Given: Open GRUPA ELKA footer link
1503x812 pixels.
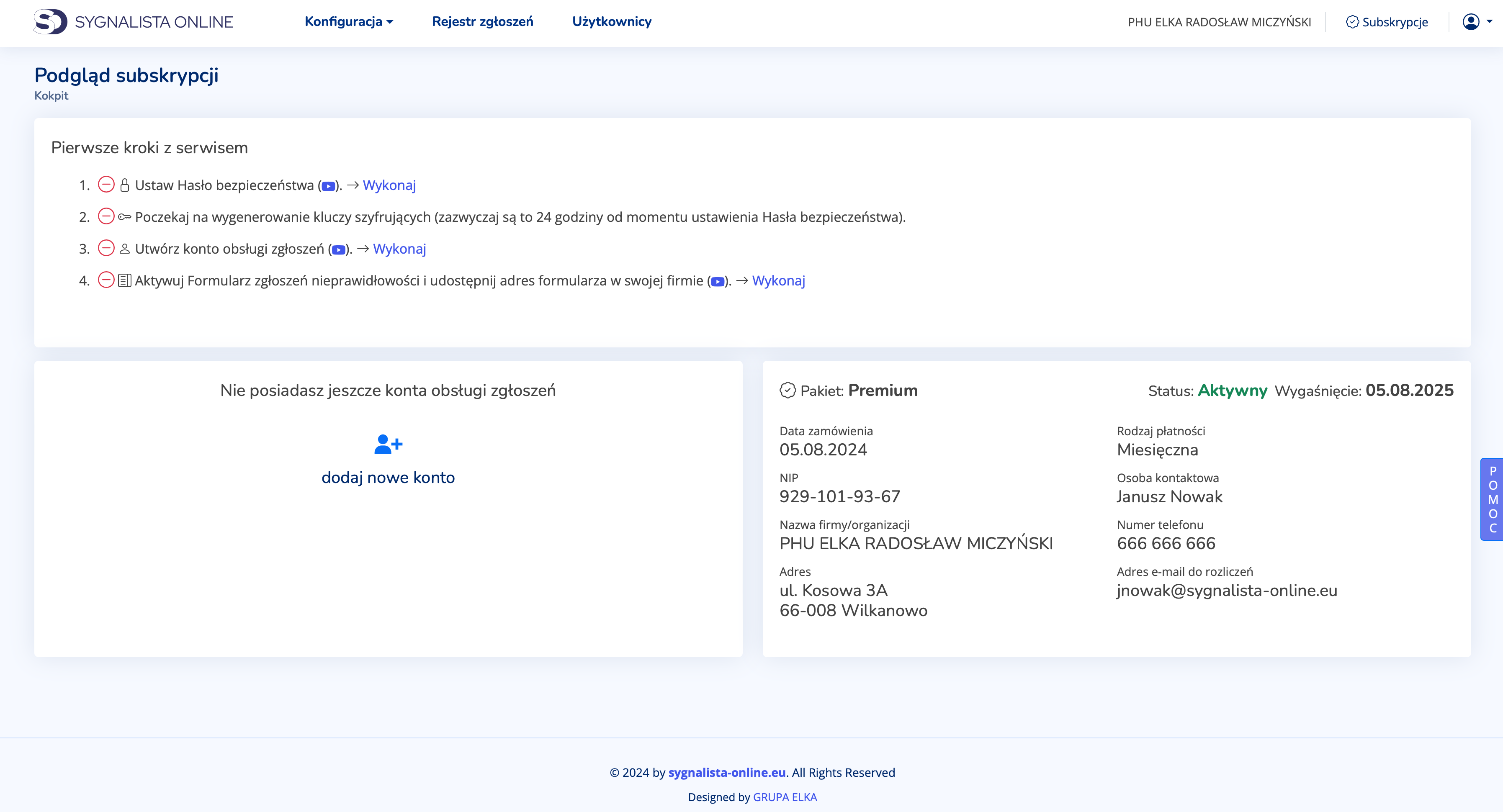Looking at the screenshot, I should 785,797.
